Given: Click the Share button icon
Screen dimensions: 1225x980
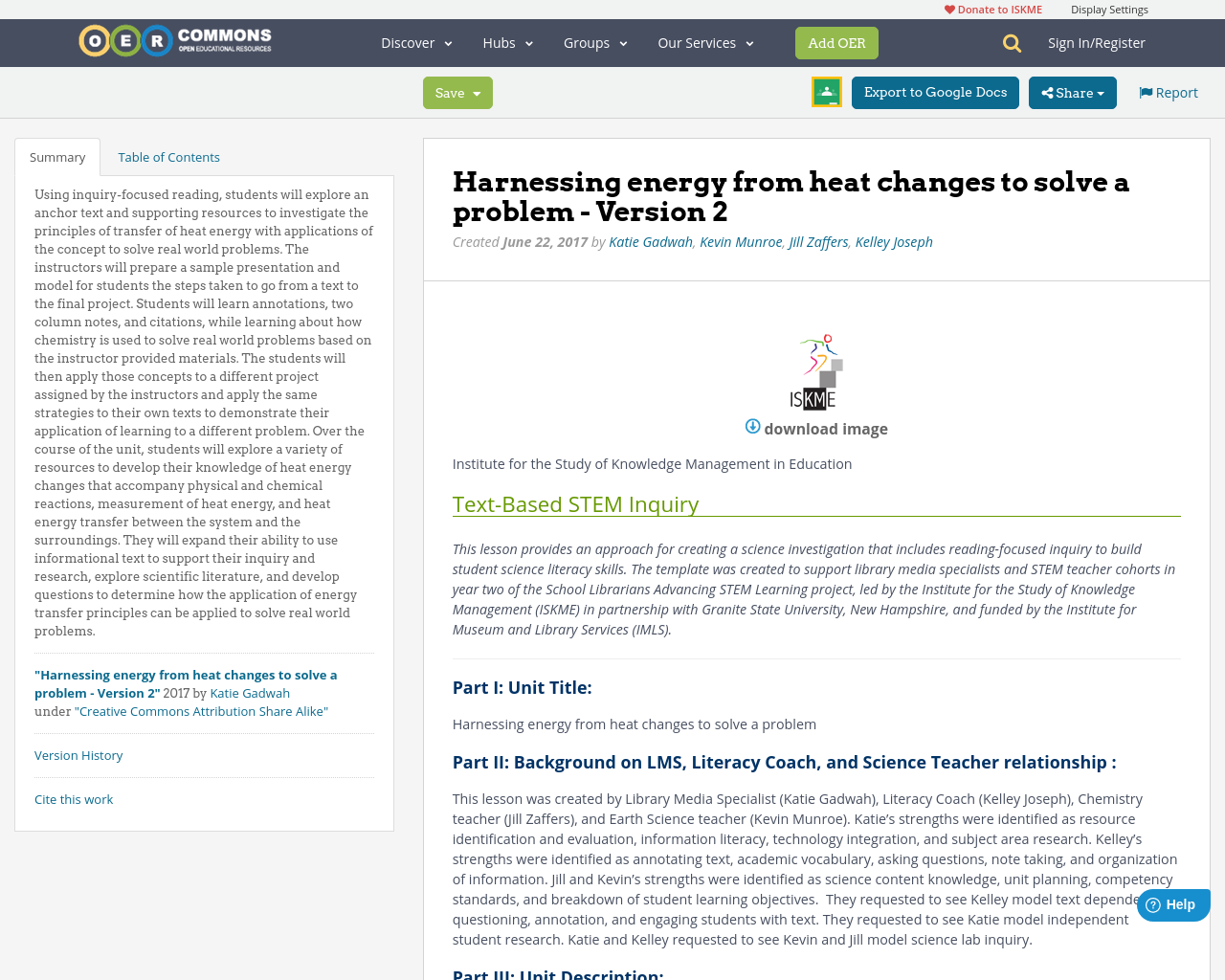Looking at the screenshot, I should pyautogui.click(x=1049, y=91).
